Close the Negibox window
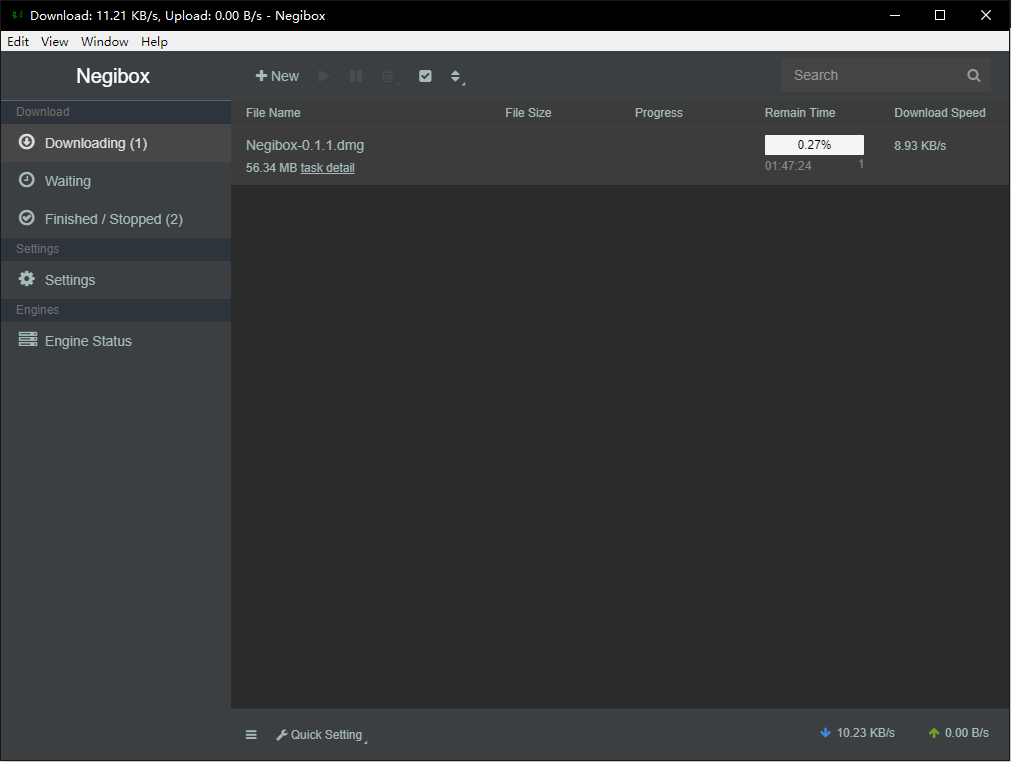Image resolution: width=1011 pixels, height=762 pixels. point(986,15)
